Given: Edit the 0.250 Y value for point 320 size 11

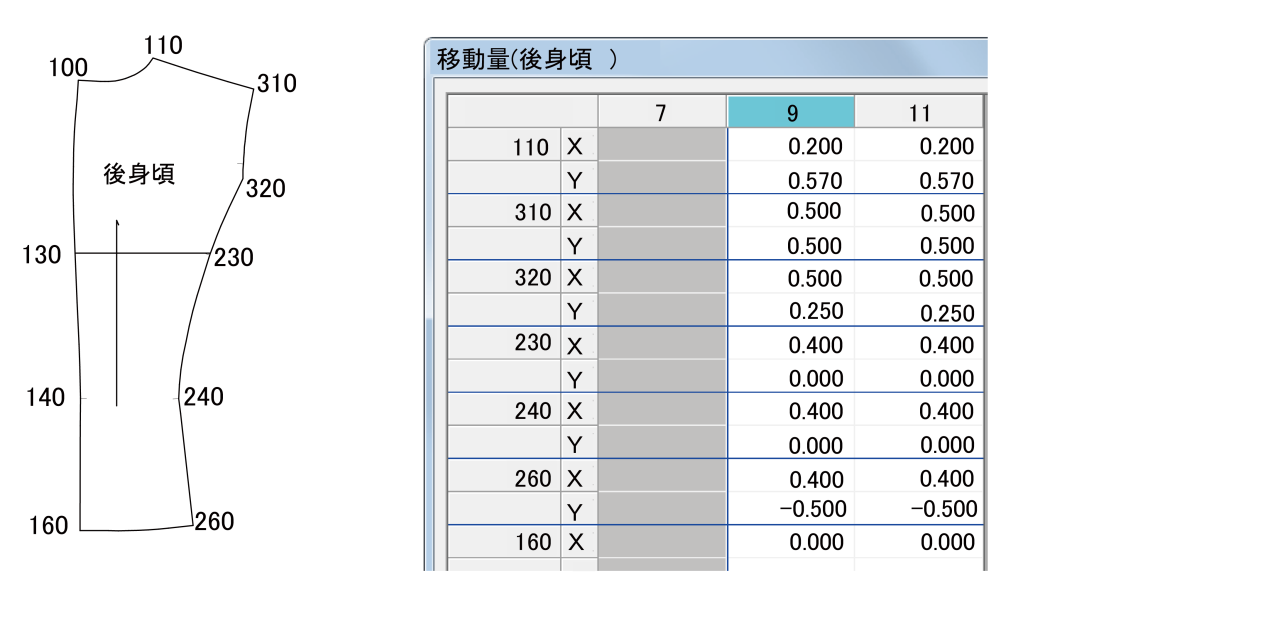Looking at the screenshot, I should click(920, 311).
